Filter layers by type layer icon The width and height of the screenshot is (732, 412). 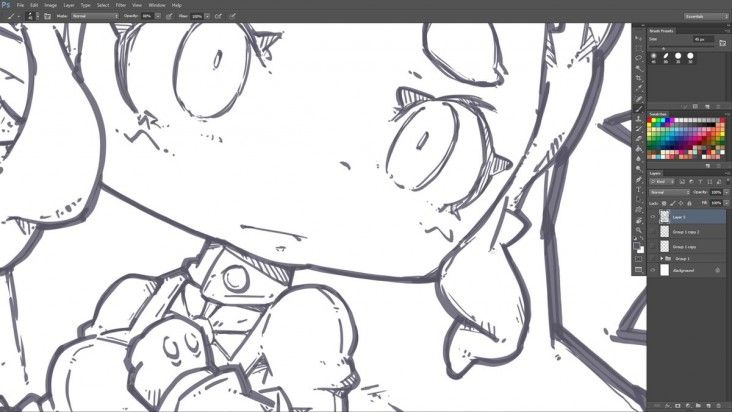[701, 182]
